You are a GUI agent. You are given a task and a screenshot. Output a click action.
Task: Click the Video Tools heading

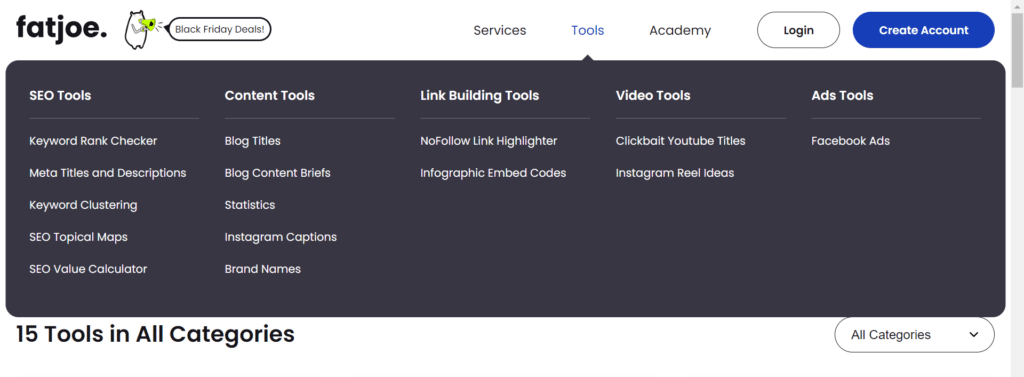point(653,95)
